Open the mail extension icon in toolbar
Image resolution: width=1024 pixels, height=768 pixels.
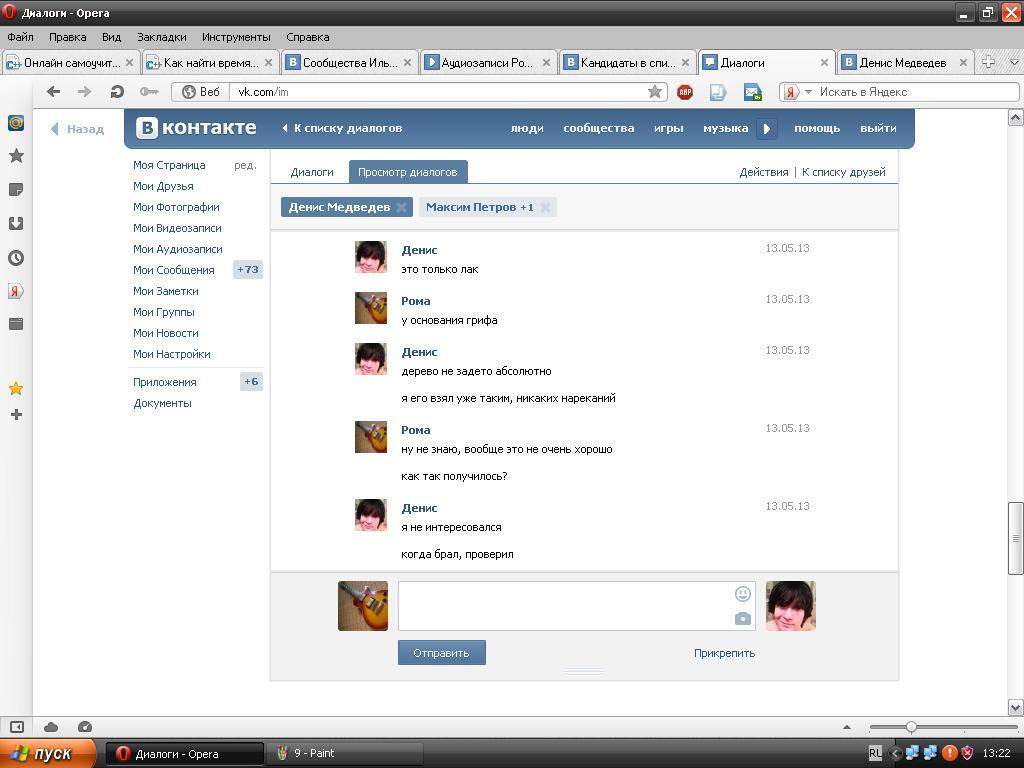click(x=752, y=92)
